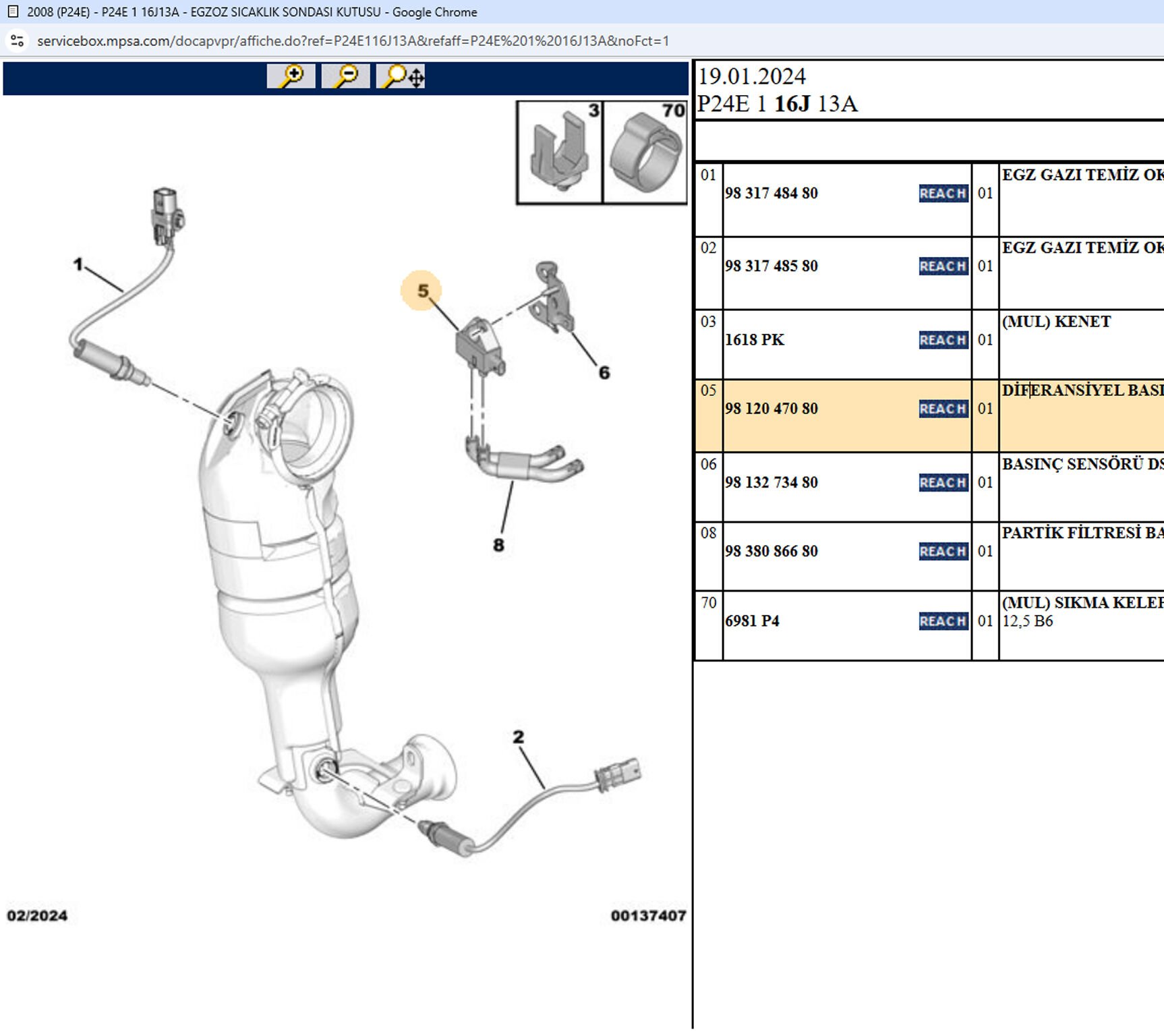This screenshot has width=1164, height=1036.
Task: Select the zoom and pan magnifier tool
Action: (x=401, y=76)
